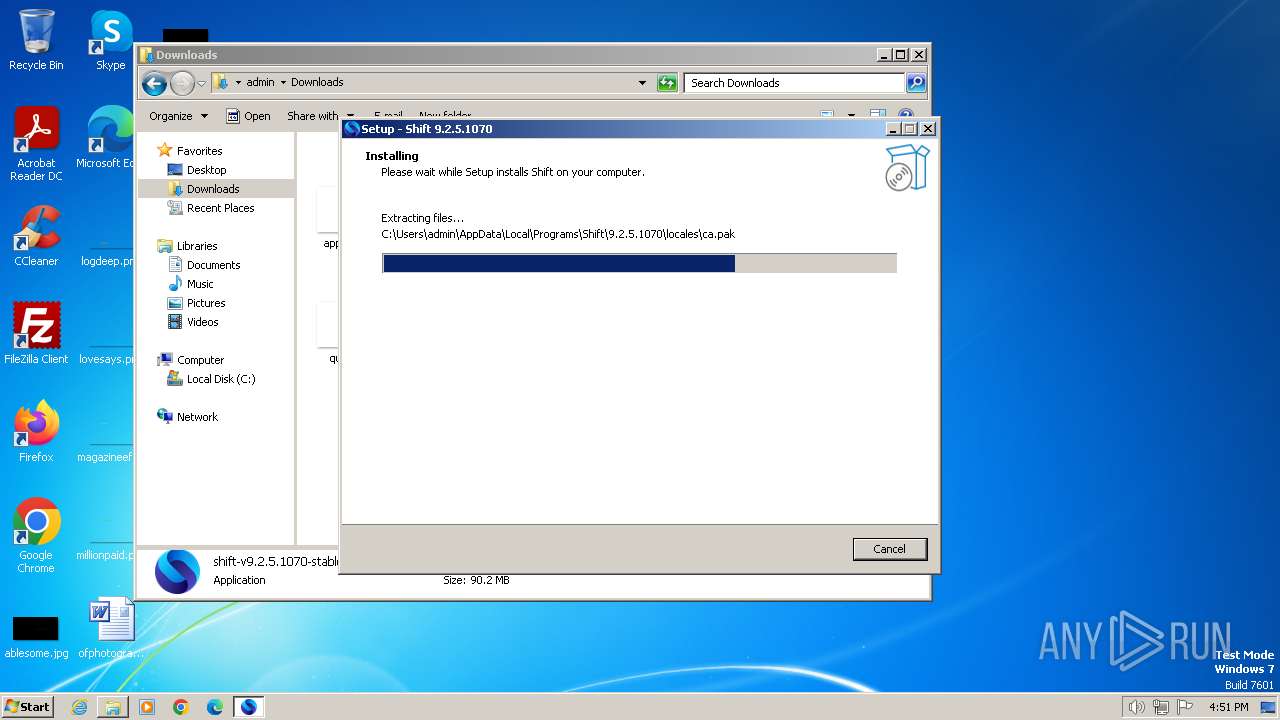The height and width of the screenshot is (720, 1280).
Task: Open CCleaner desktop shortcut
Action: (x=36, y=236)
